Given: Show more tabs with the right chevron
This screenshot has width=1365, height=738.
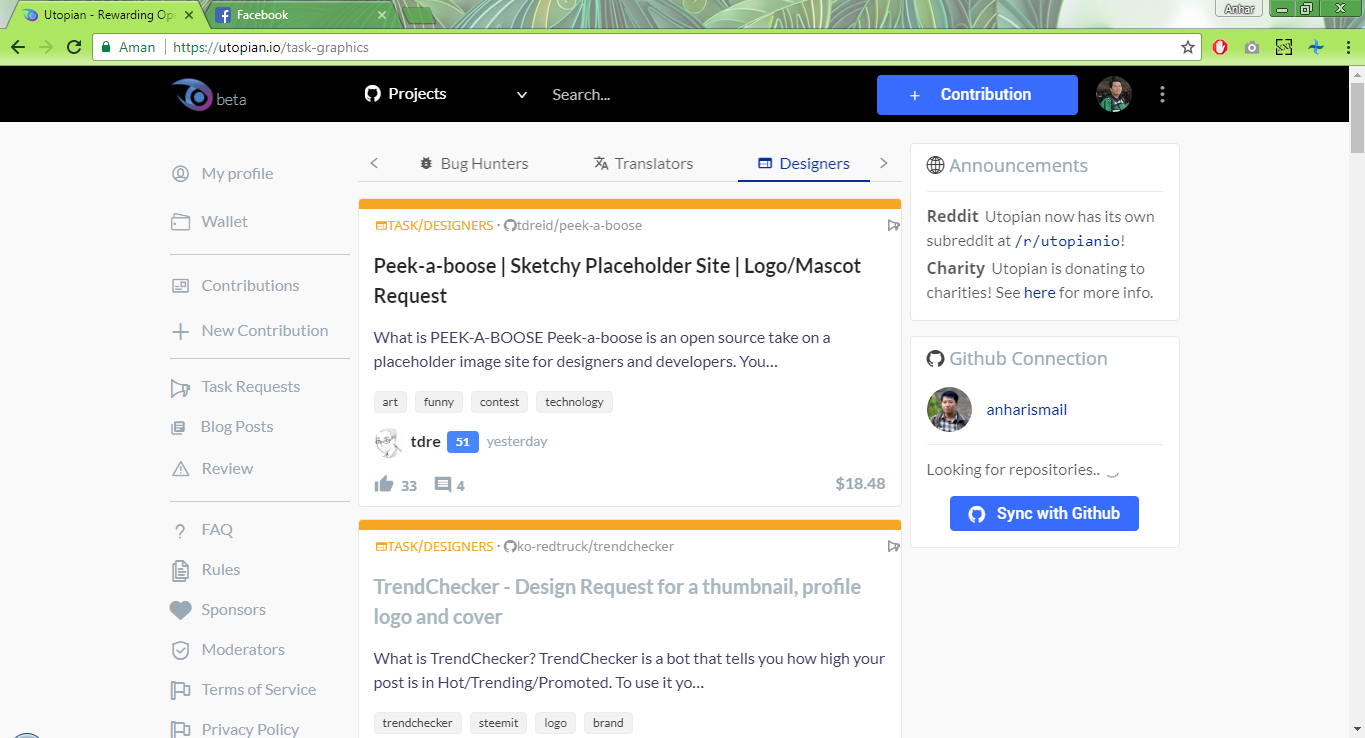Looking at the screenshot, I should [x=883, y=163].
